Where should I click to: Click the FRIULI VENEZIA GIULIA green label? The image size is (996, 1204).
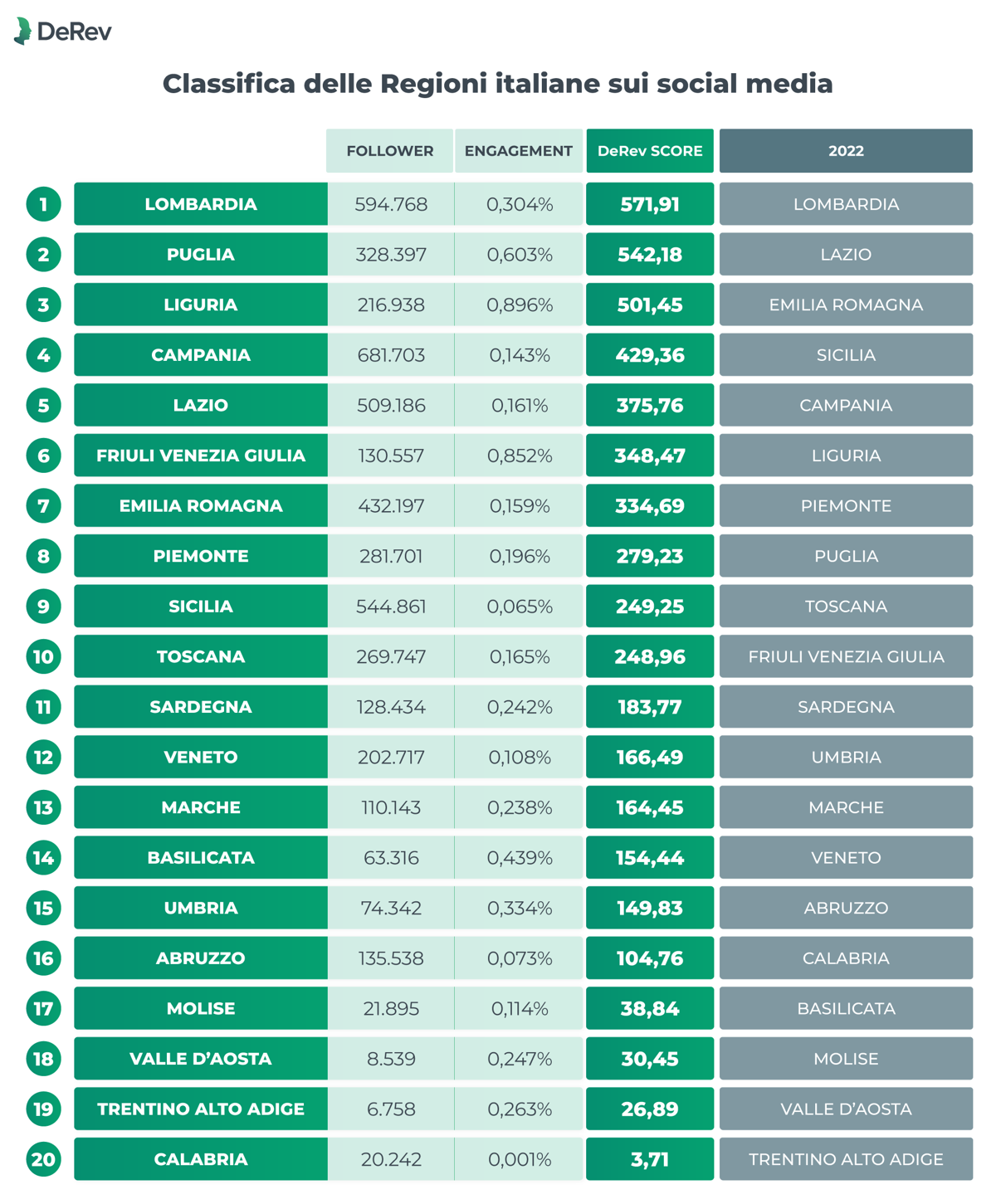tap(201, 456)
